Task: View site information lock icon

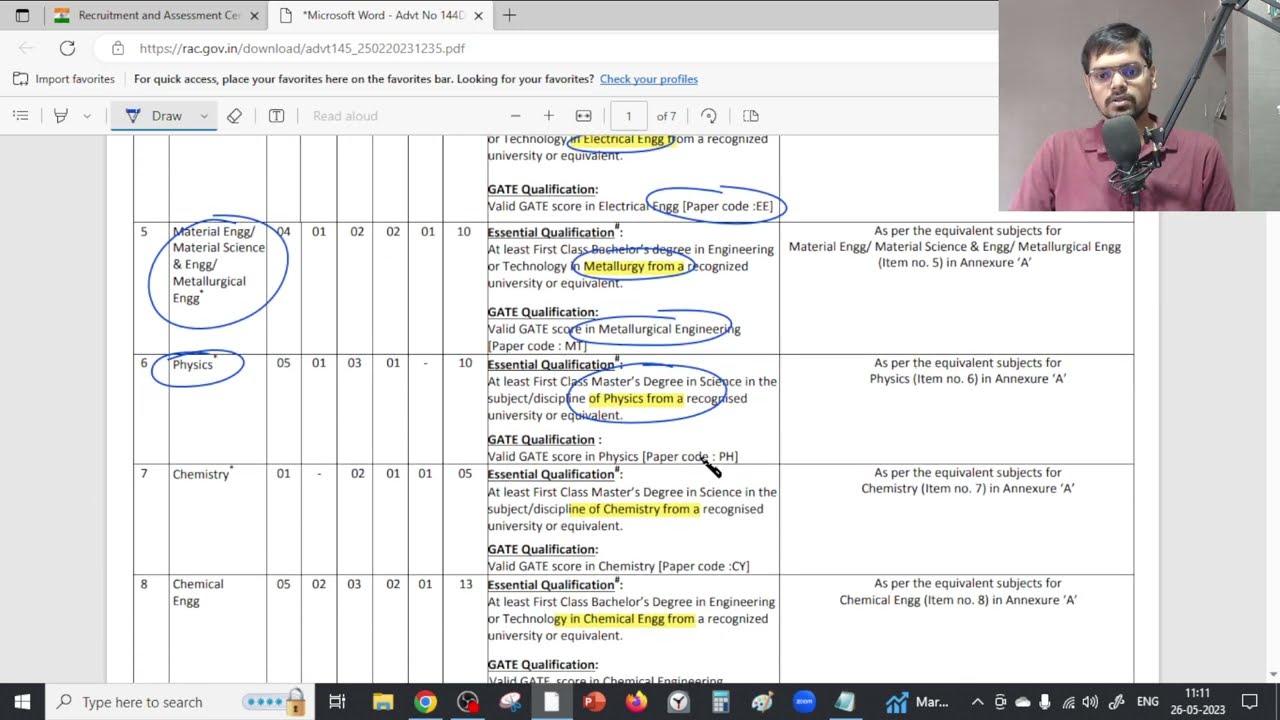Action: click(x=118, y=48)
